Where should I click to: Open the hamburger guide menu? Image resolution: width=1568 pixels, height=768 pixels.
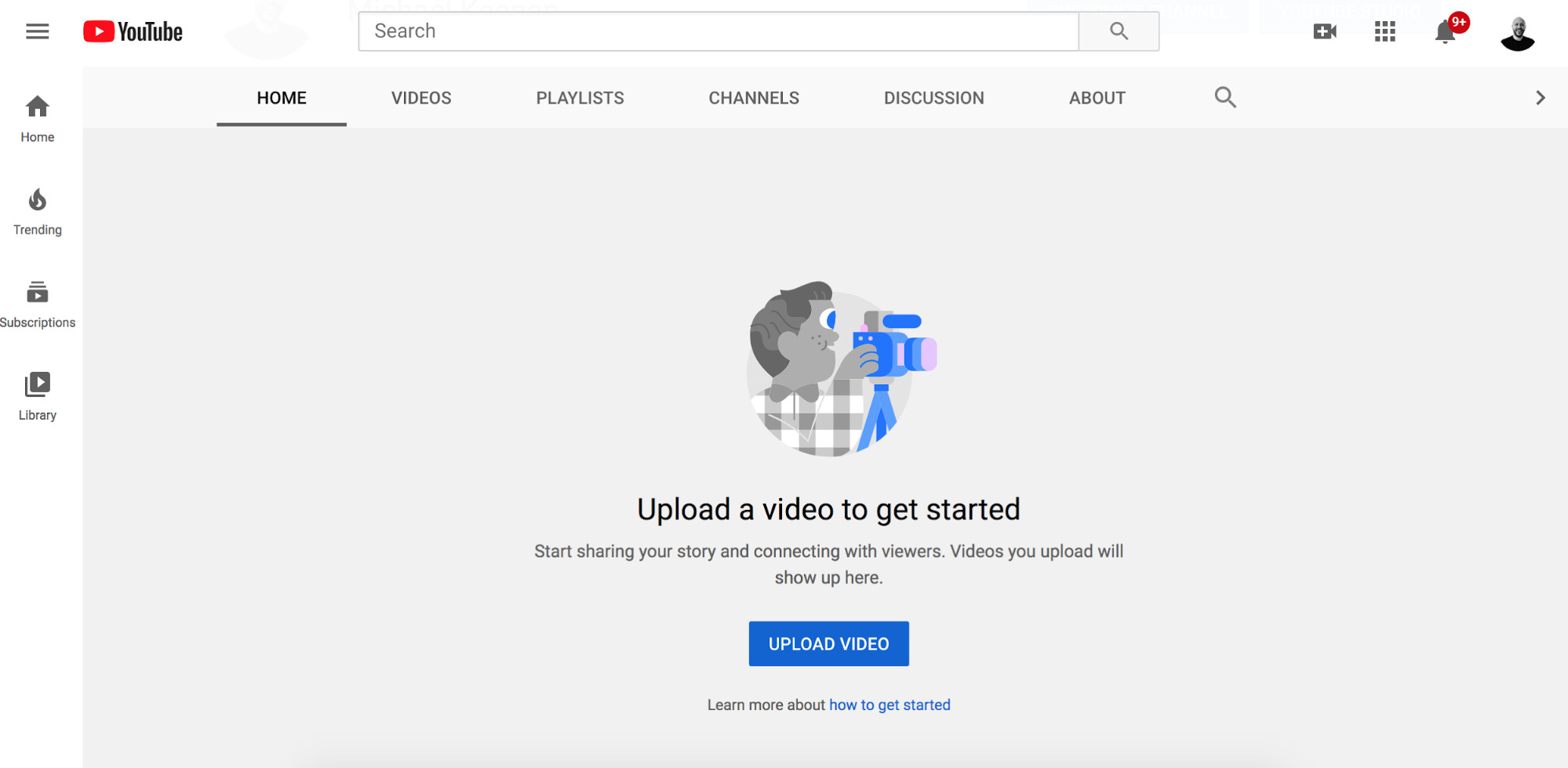[x=37, y=31]
